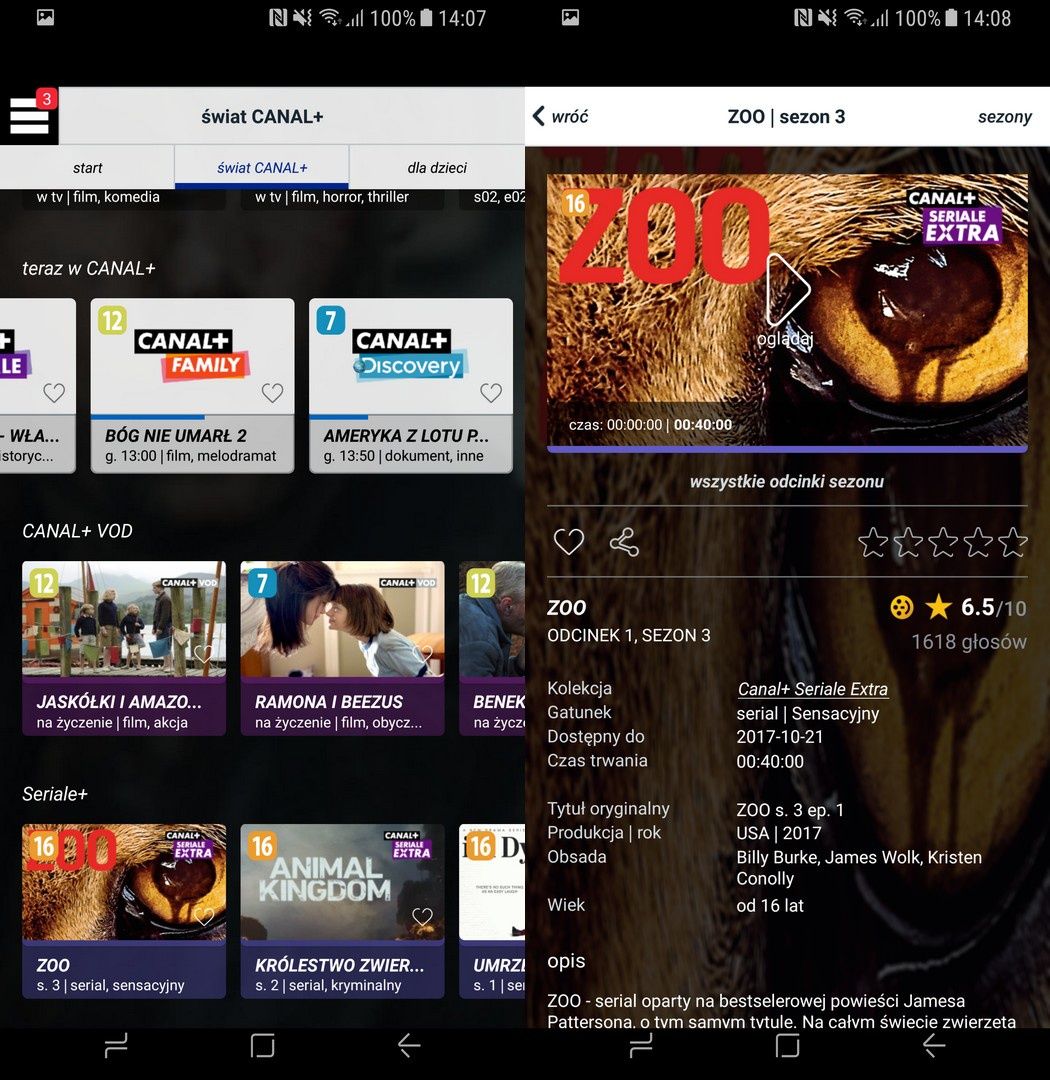Rate ZOO with four stars
The width and height of the screenshot is (1050, 1080).
[x=978, y=542]
